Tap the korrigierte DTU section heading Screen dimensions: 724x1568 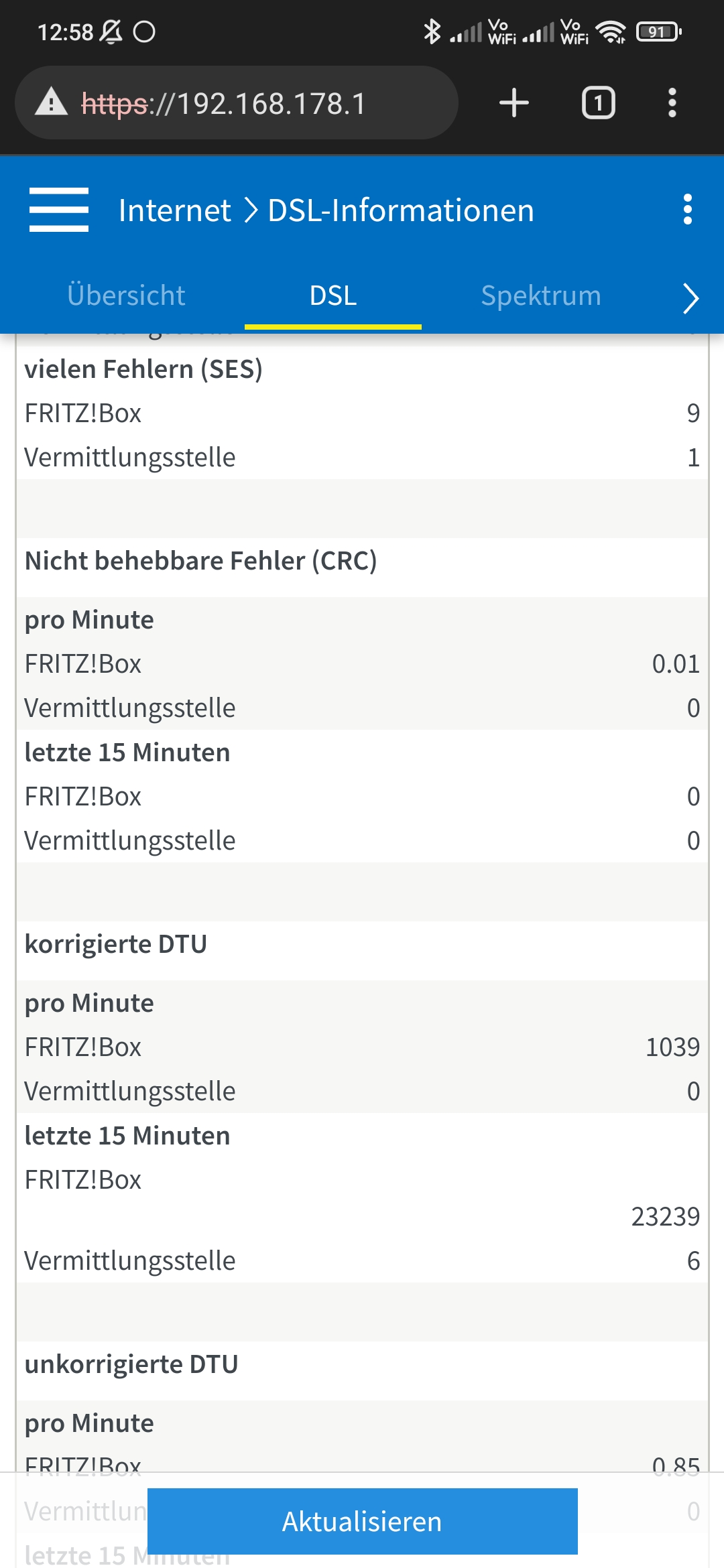(x=116, y=944)
